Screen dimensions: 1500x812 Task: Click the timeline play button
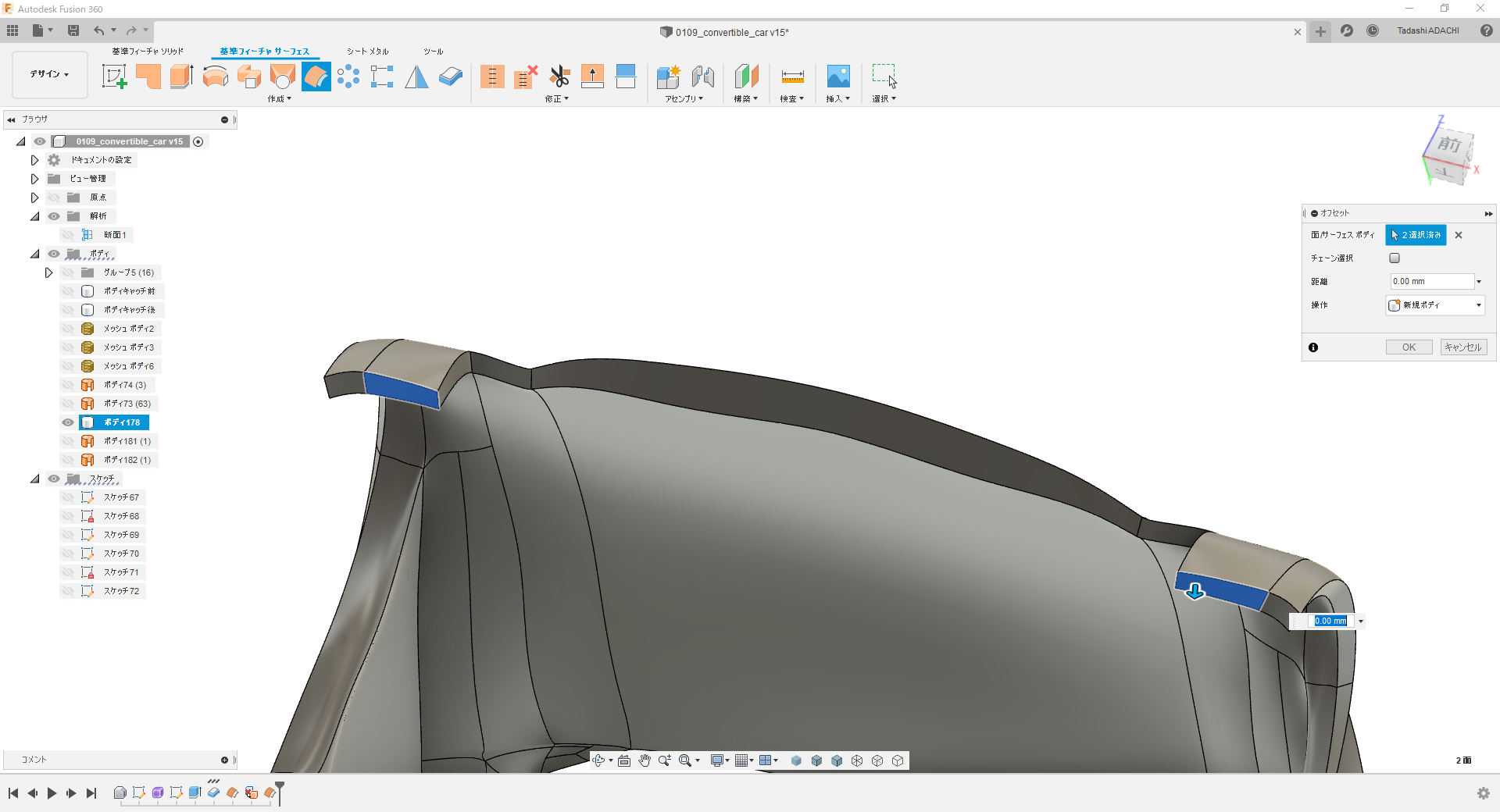click(x=52, y=793)
